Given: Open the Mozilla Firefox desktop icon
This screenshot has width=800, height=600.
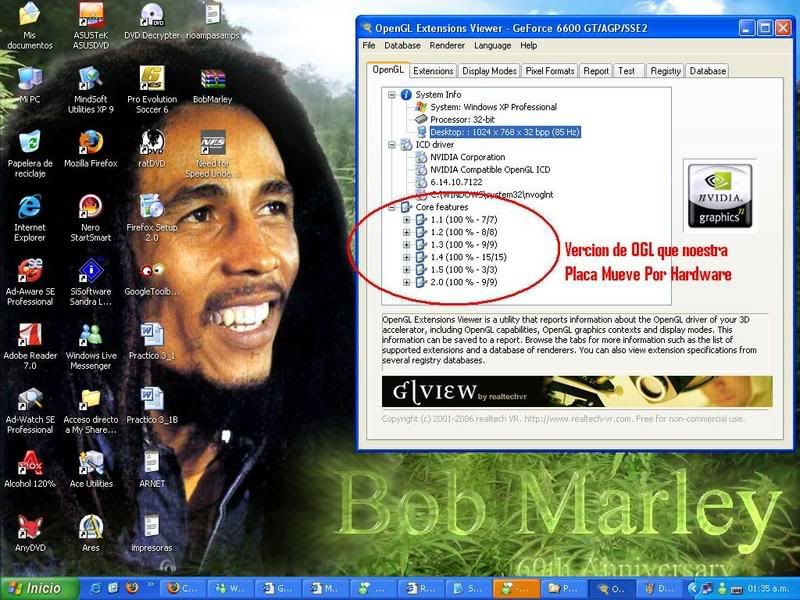Looking at the screenshot, I should 90,142.
